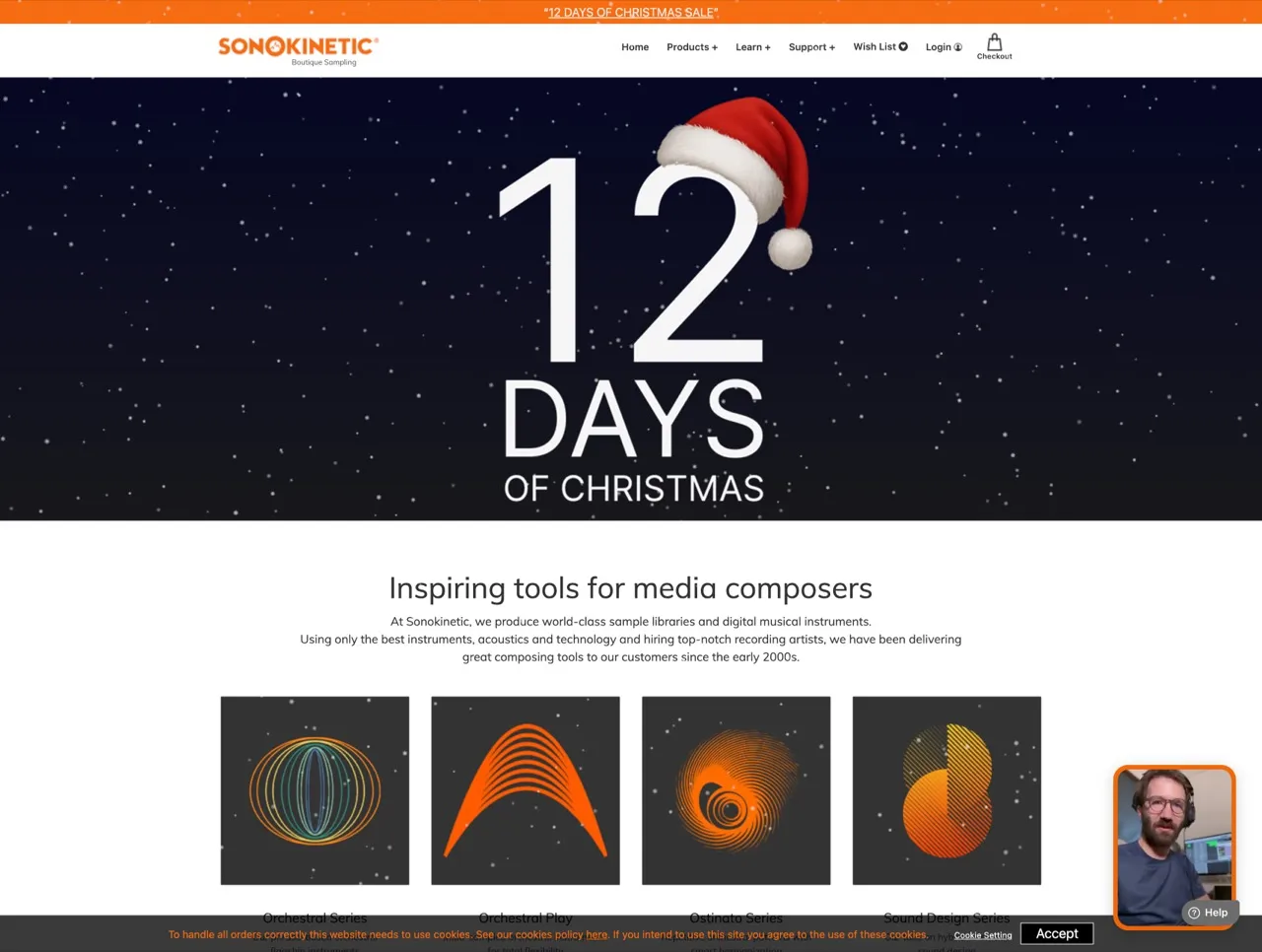Open Cookie Setting options
Image resolution: width=1262 pixels, height=952 pixels.
pos(982,935)
